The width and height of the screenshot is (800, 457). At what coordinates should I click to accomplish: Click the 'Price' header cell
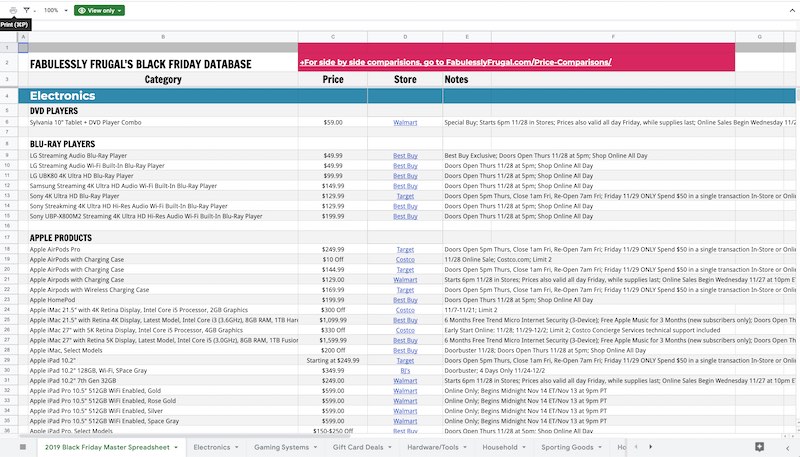[333, 80]
